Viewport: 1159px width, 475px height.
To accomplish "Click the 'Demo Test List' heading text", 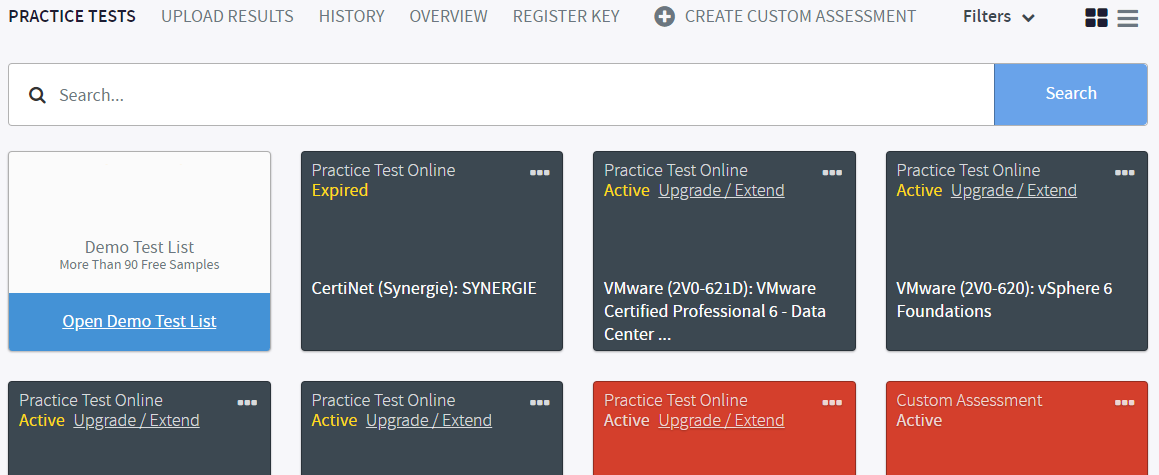I will click(140, 247).
